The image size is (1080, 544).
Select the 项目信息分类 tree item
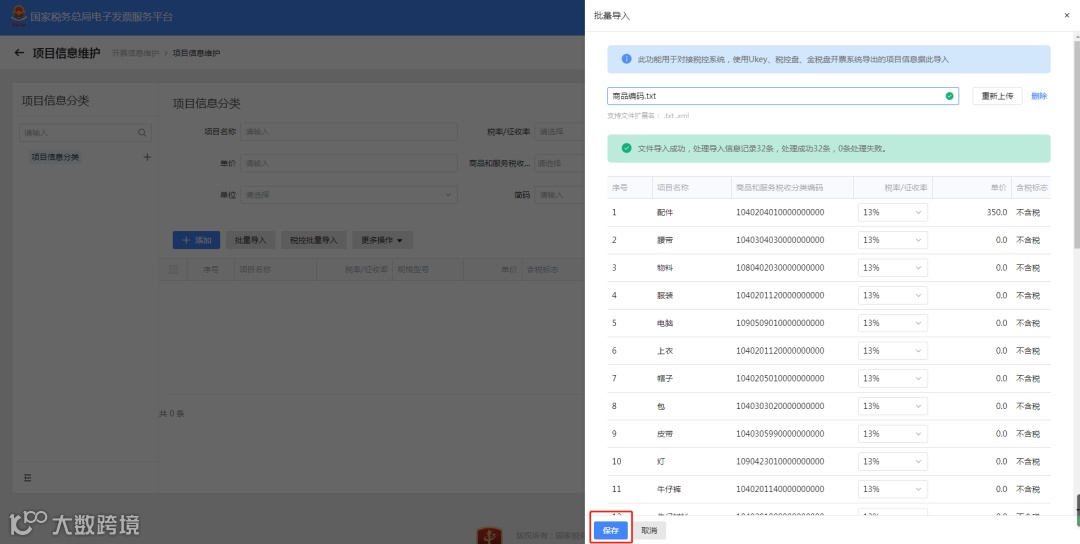click(55, 157)
